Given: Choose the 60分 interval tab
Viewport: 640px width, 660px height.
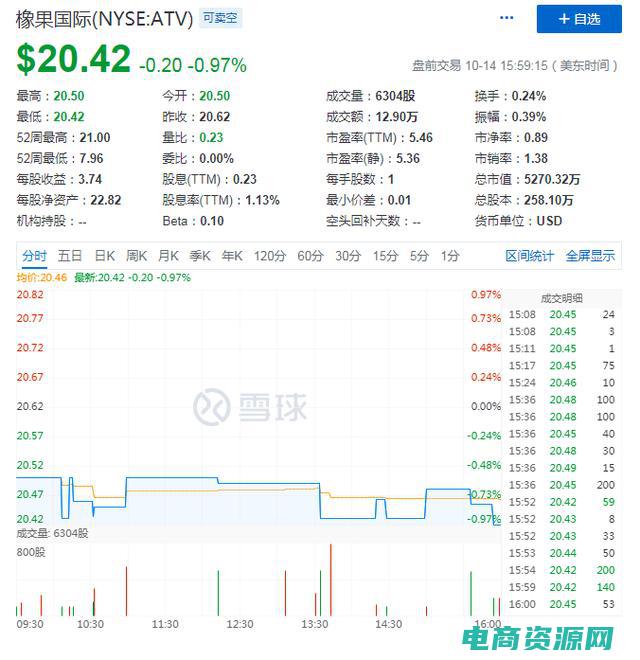Looking at the screenshot, I should point(310,255).
